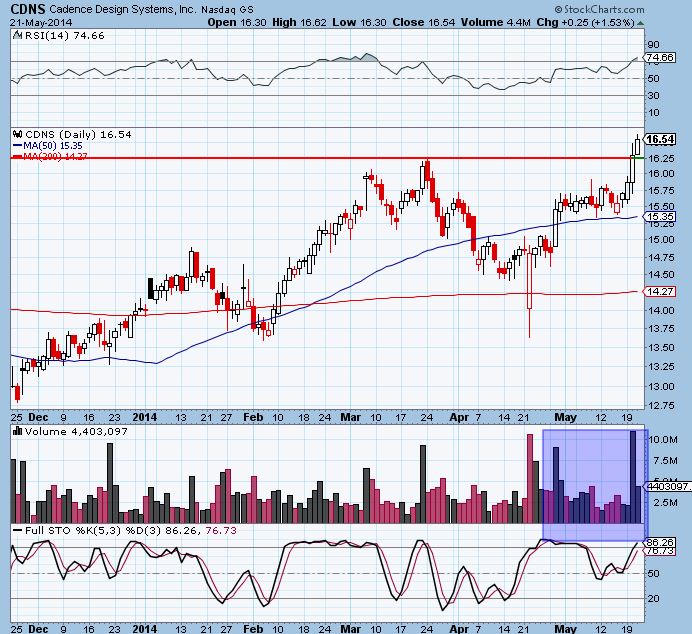Click 15.00 on the price axis
692x634 pixels.
pos(661,240)
